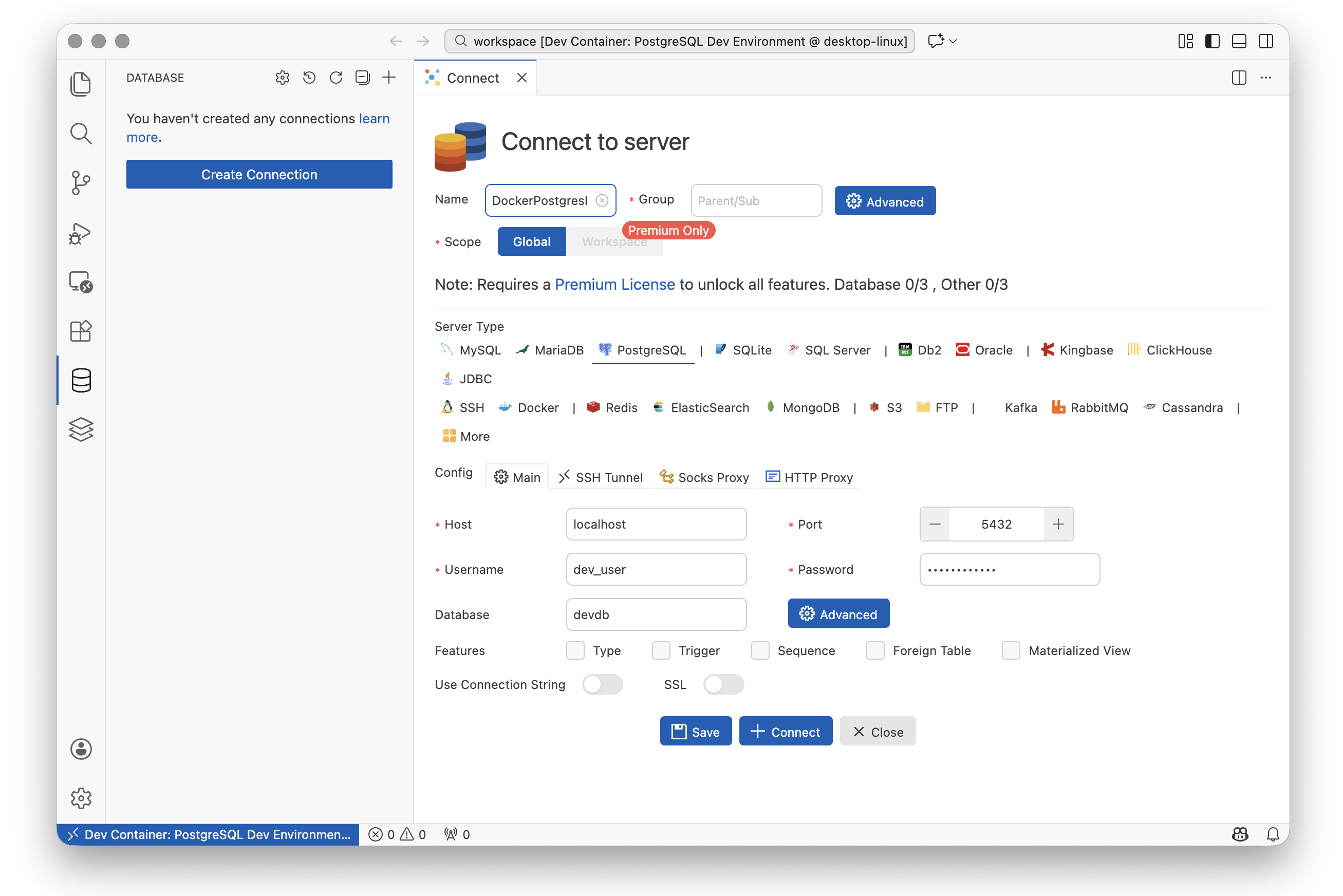Increase port number with plus stepper
The width and height of the screenshot is (1343, 896).
click(1058, 524)
